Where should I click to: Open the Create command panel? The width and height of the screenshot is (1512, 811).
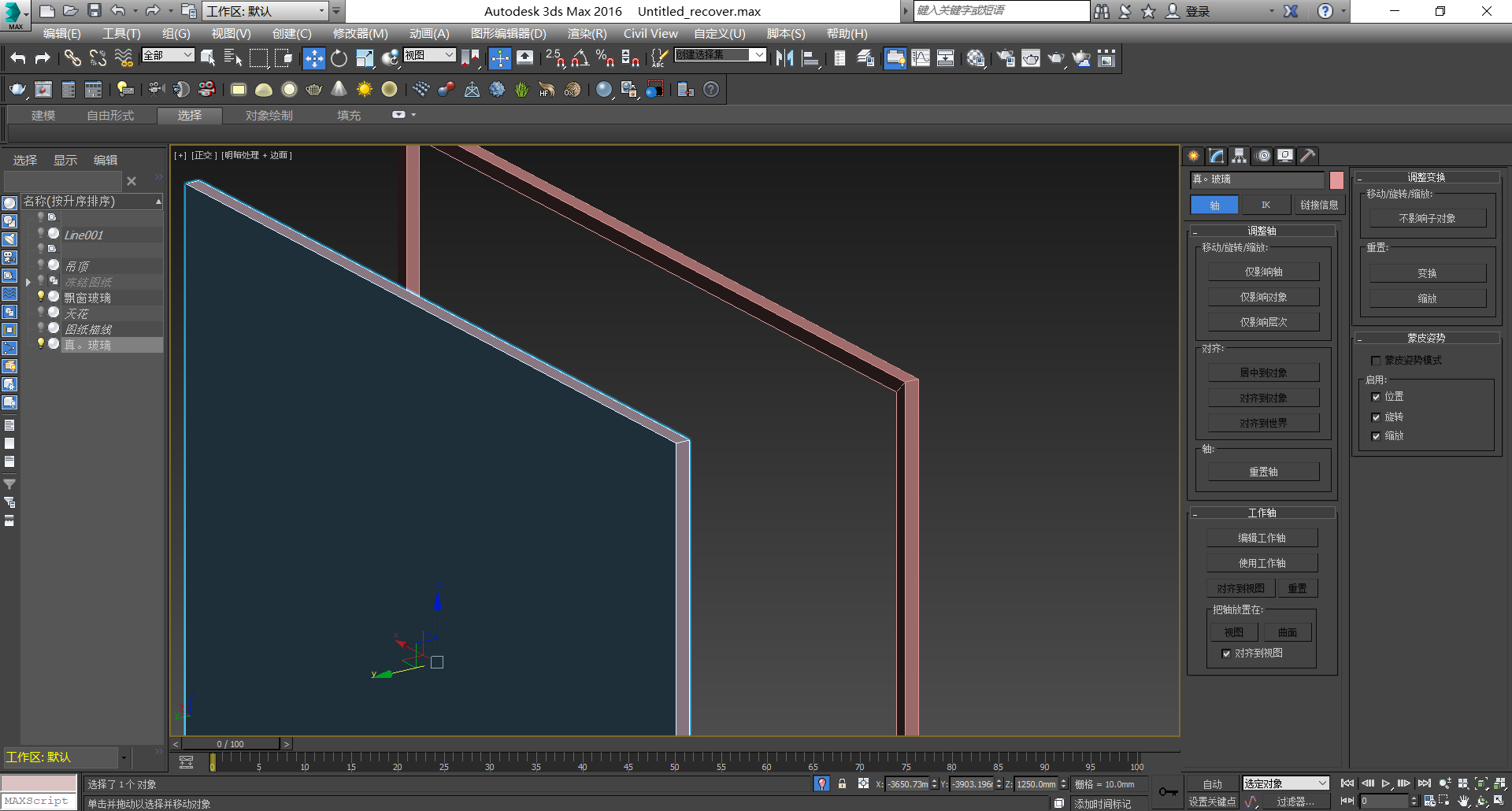click(x=1194, y=155)
